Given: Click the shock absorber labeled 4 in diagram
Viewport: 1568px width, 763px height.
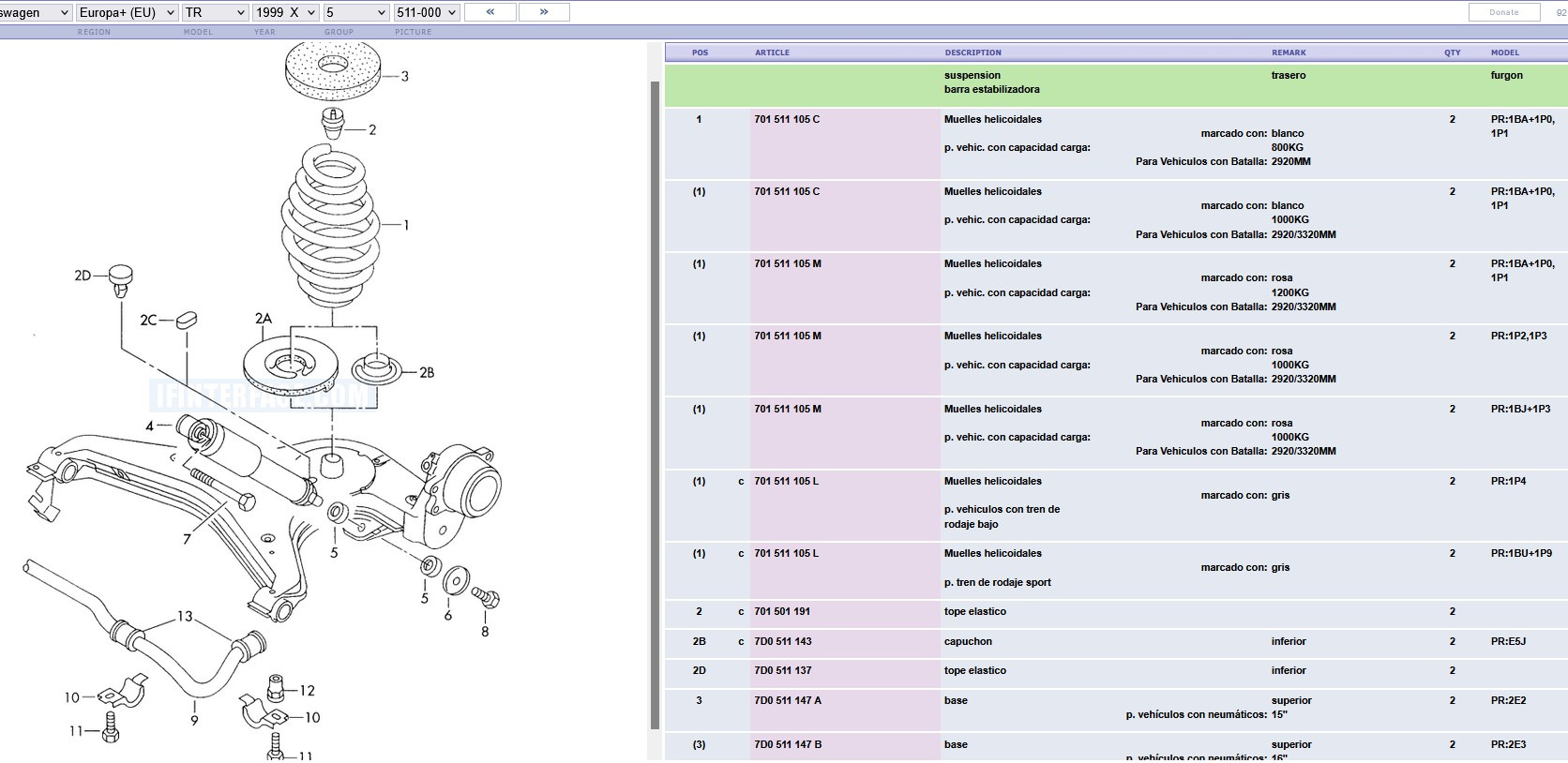Looking at the screenshot, I should coord(249,455).
